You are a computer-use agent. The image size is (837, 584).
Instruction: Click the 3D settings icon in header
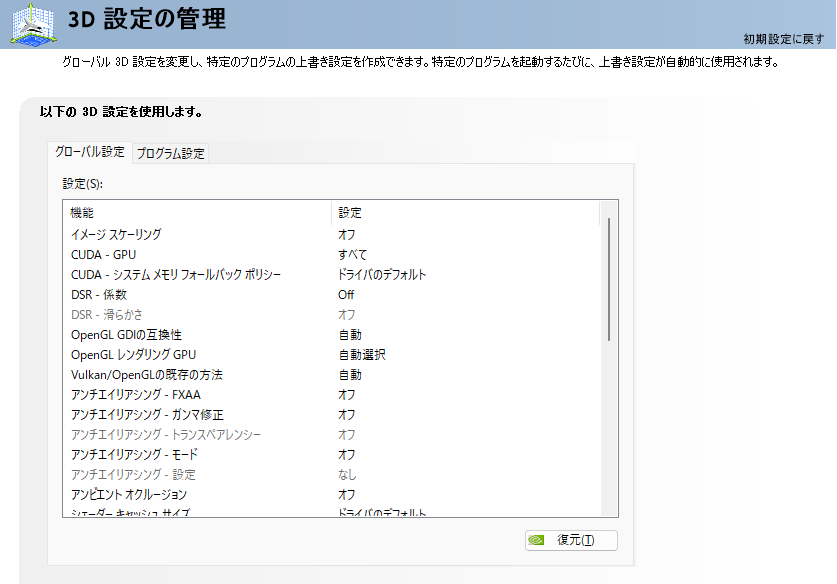point(33,24)
